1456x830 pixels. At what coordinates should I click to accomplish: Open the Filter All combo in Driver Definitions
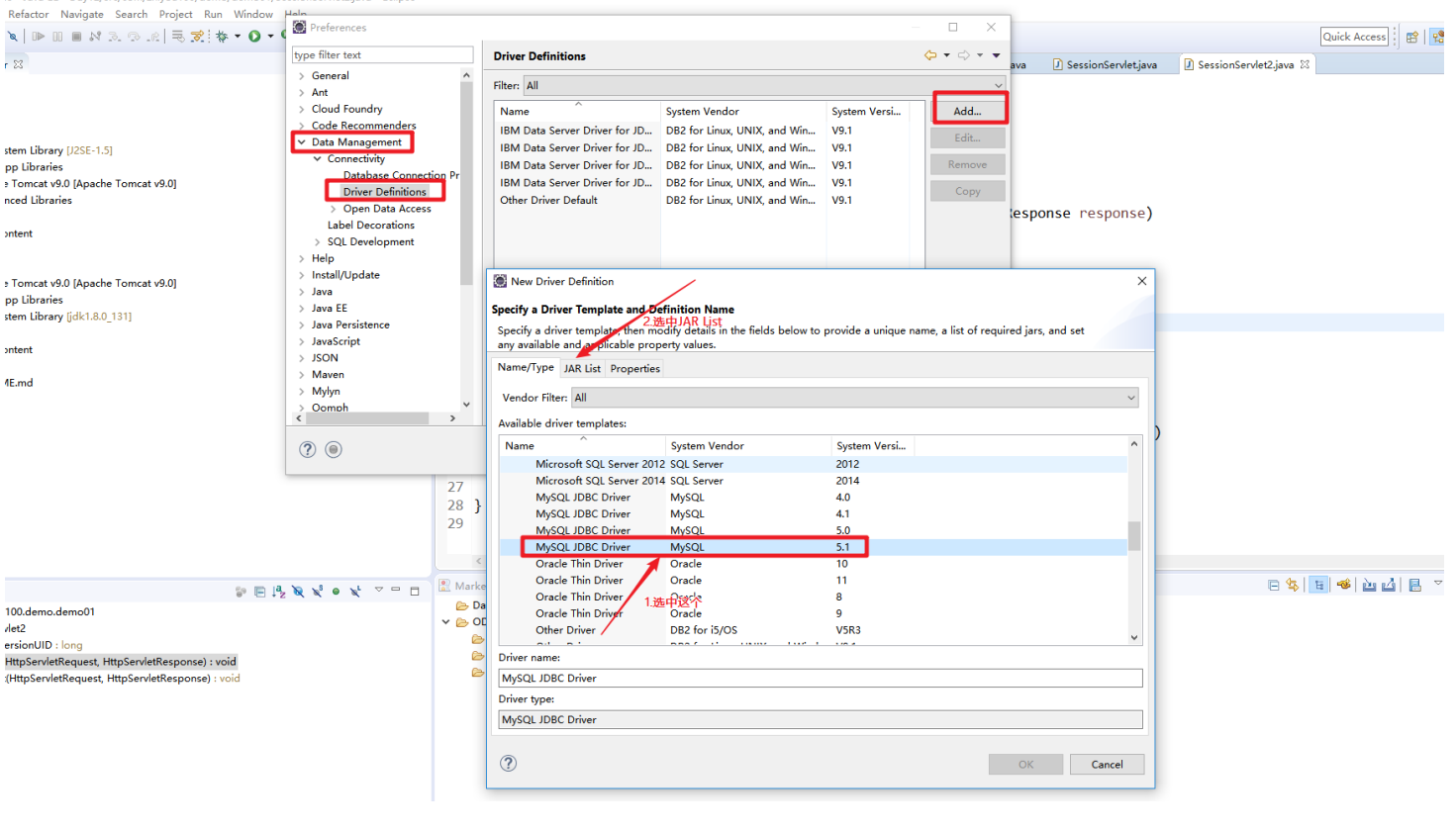pos(764,85)
